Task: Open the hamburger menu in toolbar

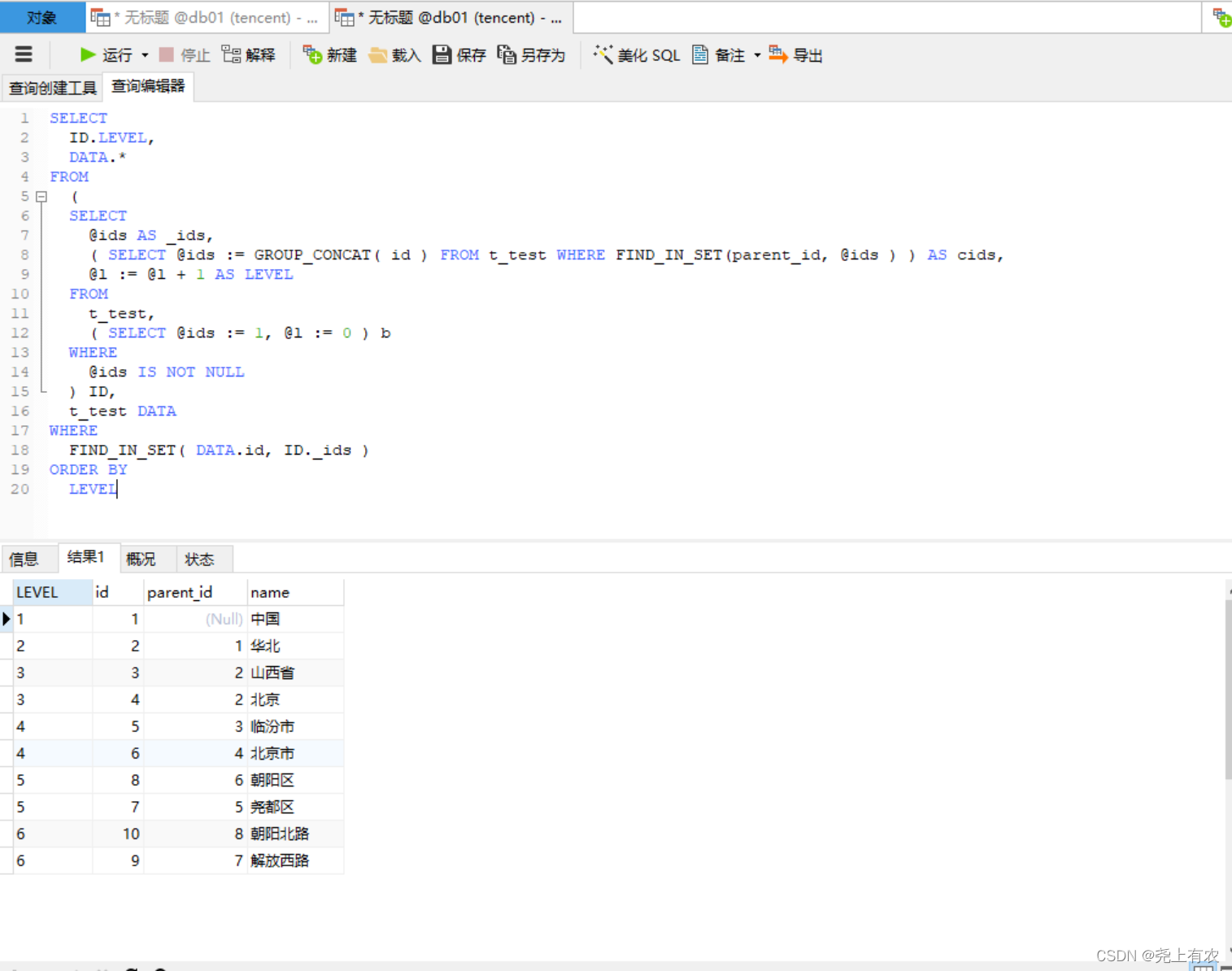Action: (x=24, y=54)
